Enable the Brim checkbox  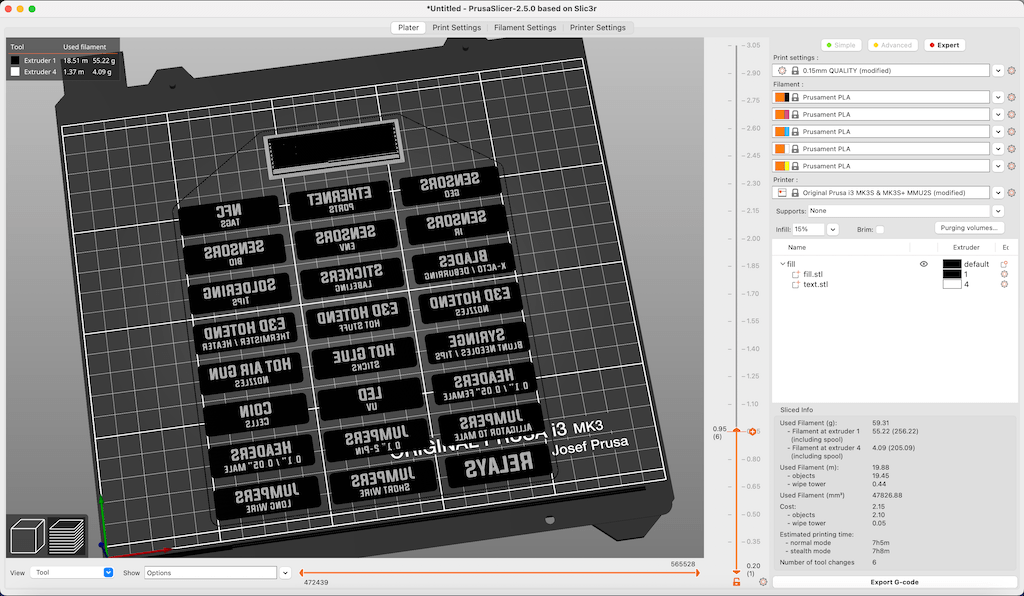coord(880,230)
